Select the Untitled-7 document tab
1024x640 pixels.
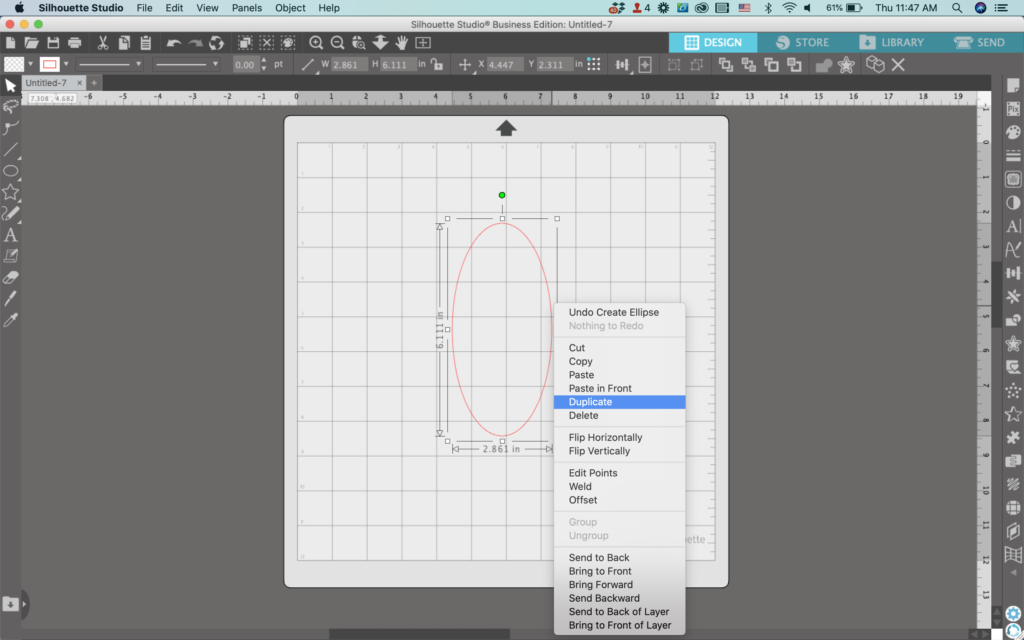point(46,83)
